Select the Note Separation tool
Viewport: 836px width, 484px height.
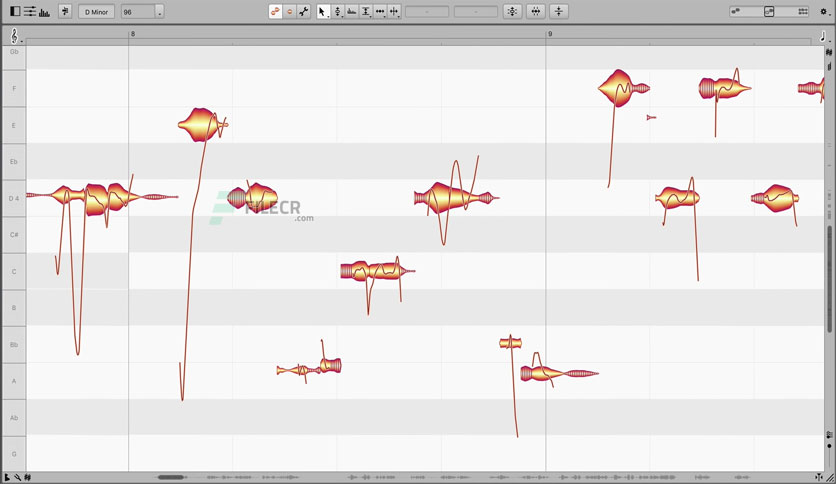394,11
